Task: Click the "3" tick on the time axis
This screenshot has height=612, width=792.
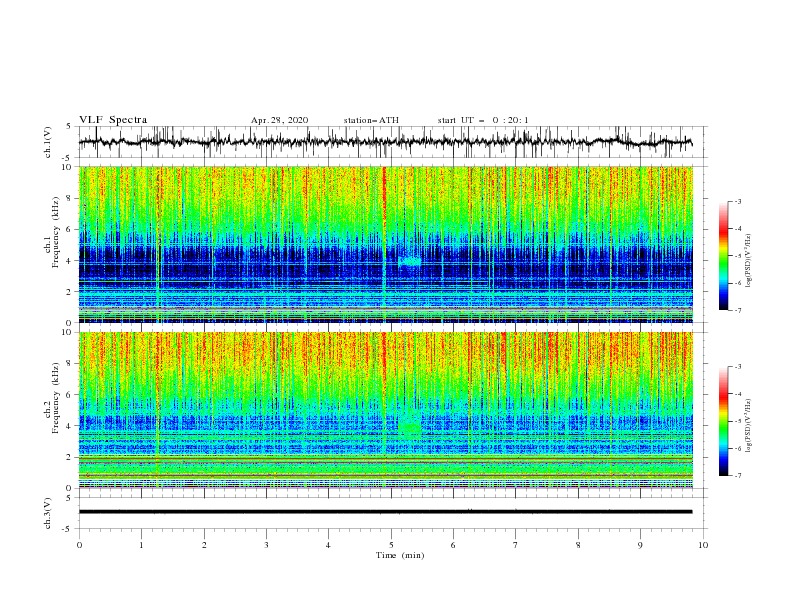Action: (266, 545)
